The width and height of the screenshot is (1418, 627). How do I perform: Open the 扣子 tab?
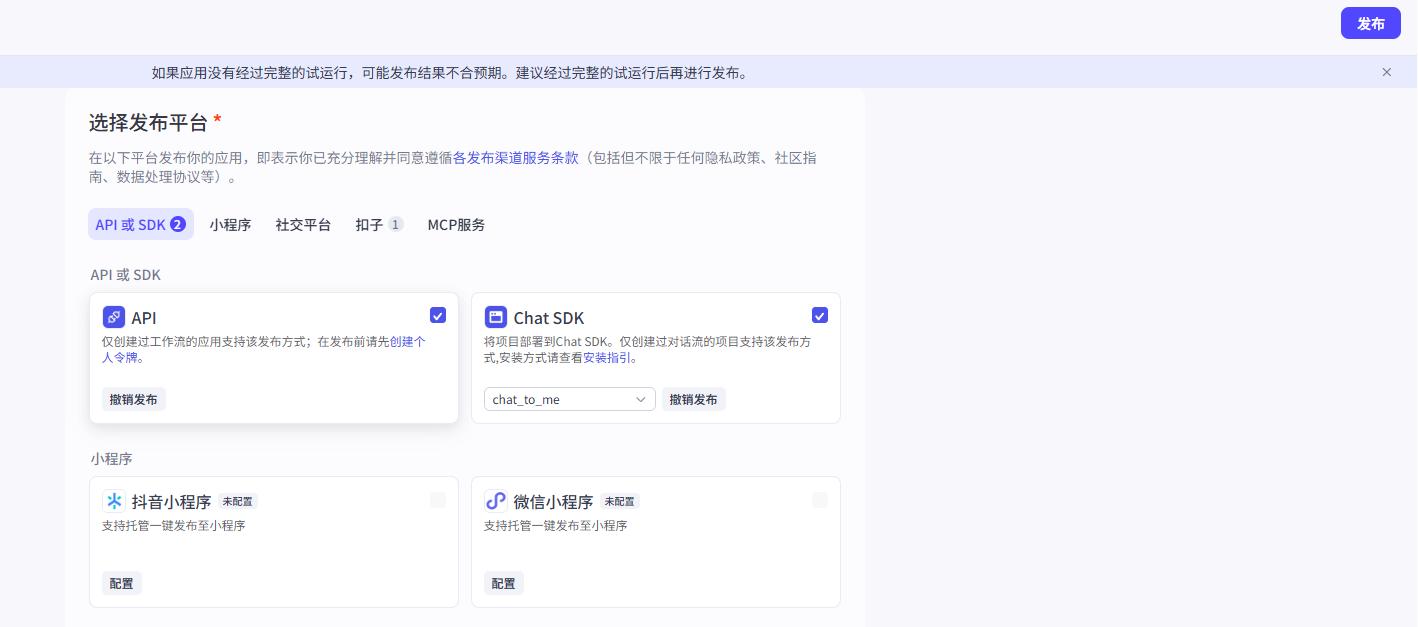pos(370,224)
